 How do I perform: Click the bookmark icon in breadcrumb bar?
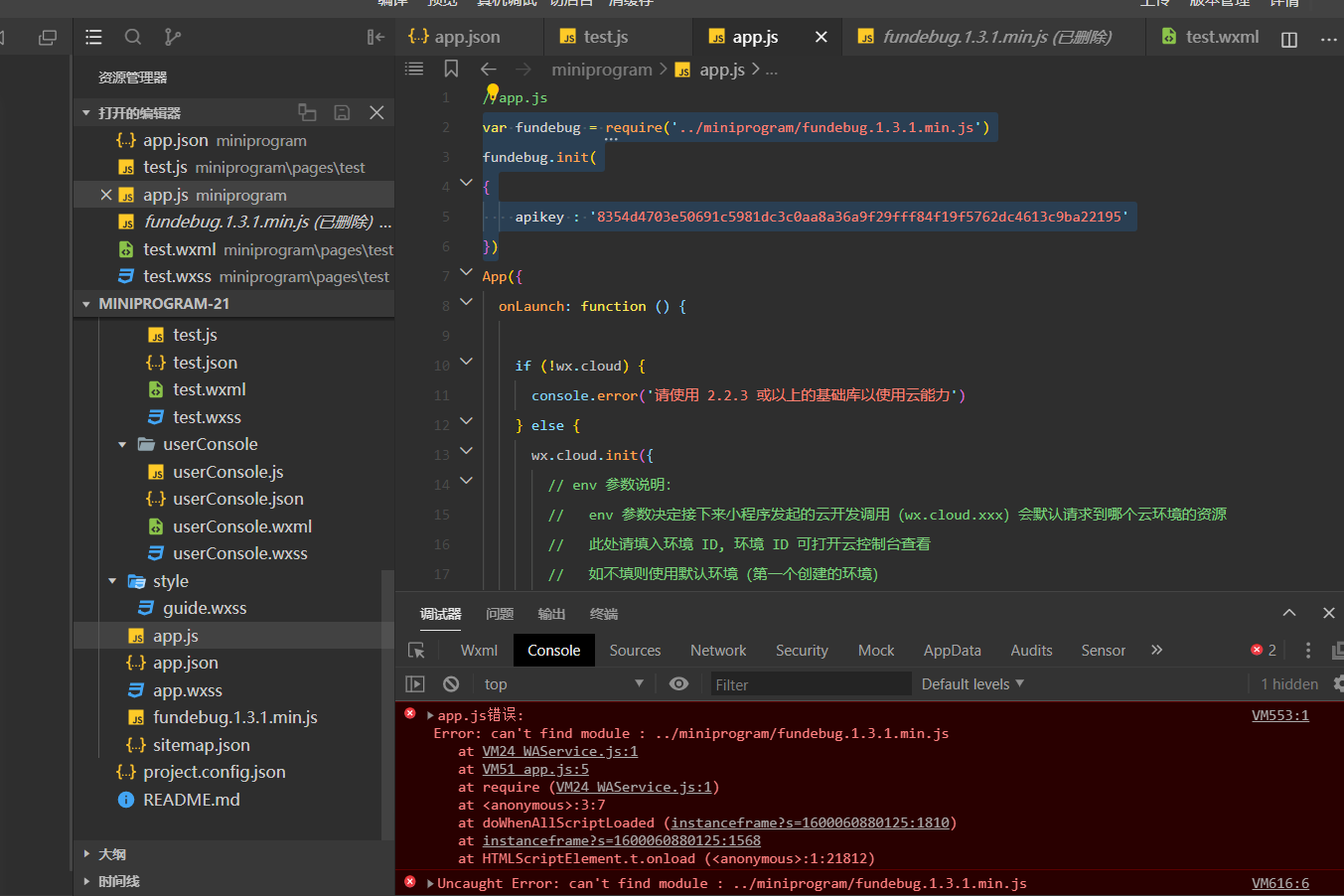click(x=451, y=69)
